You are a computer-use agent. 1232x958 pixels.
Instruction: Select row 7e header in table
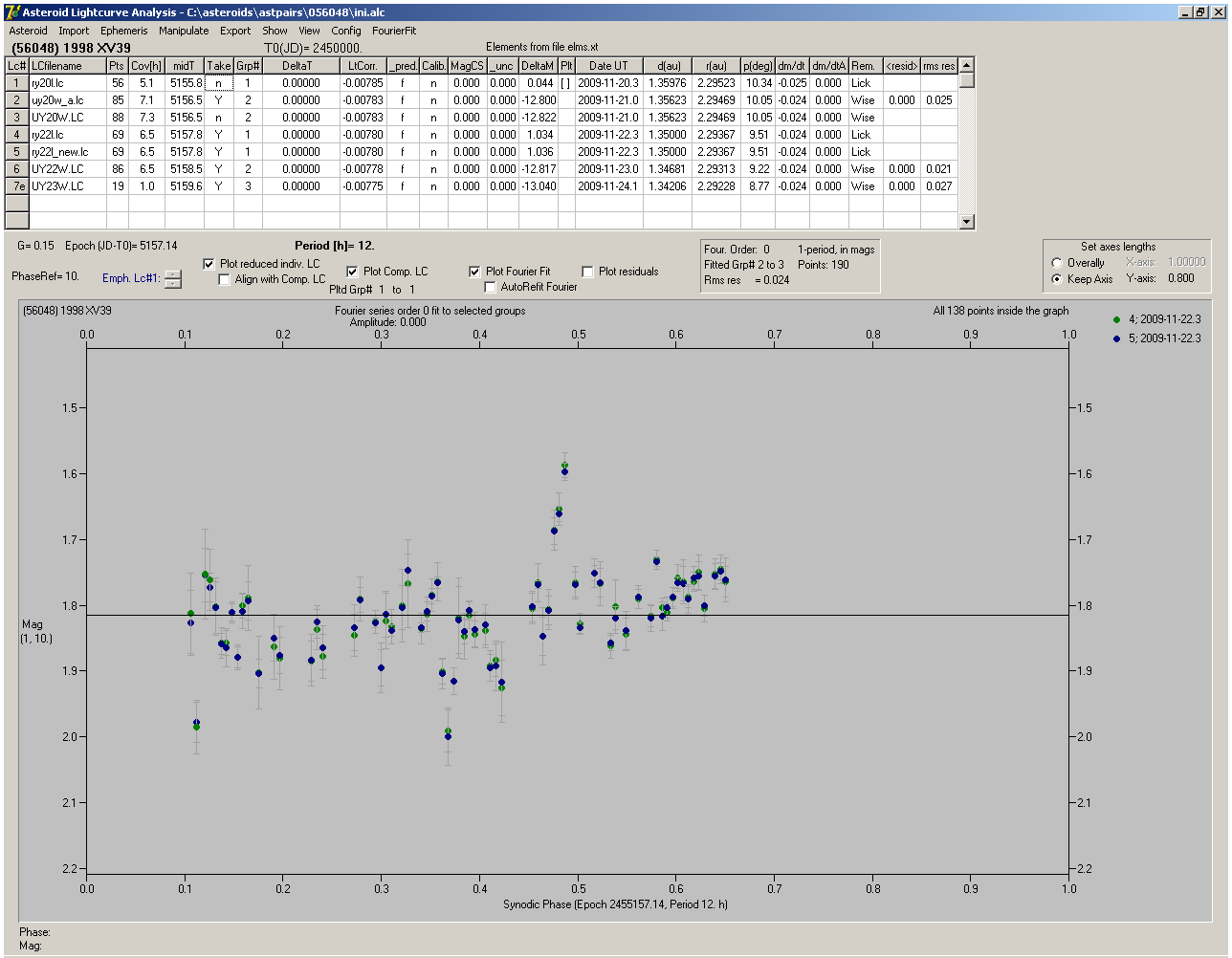(x=16, y=186)
